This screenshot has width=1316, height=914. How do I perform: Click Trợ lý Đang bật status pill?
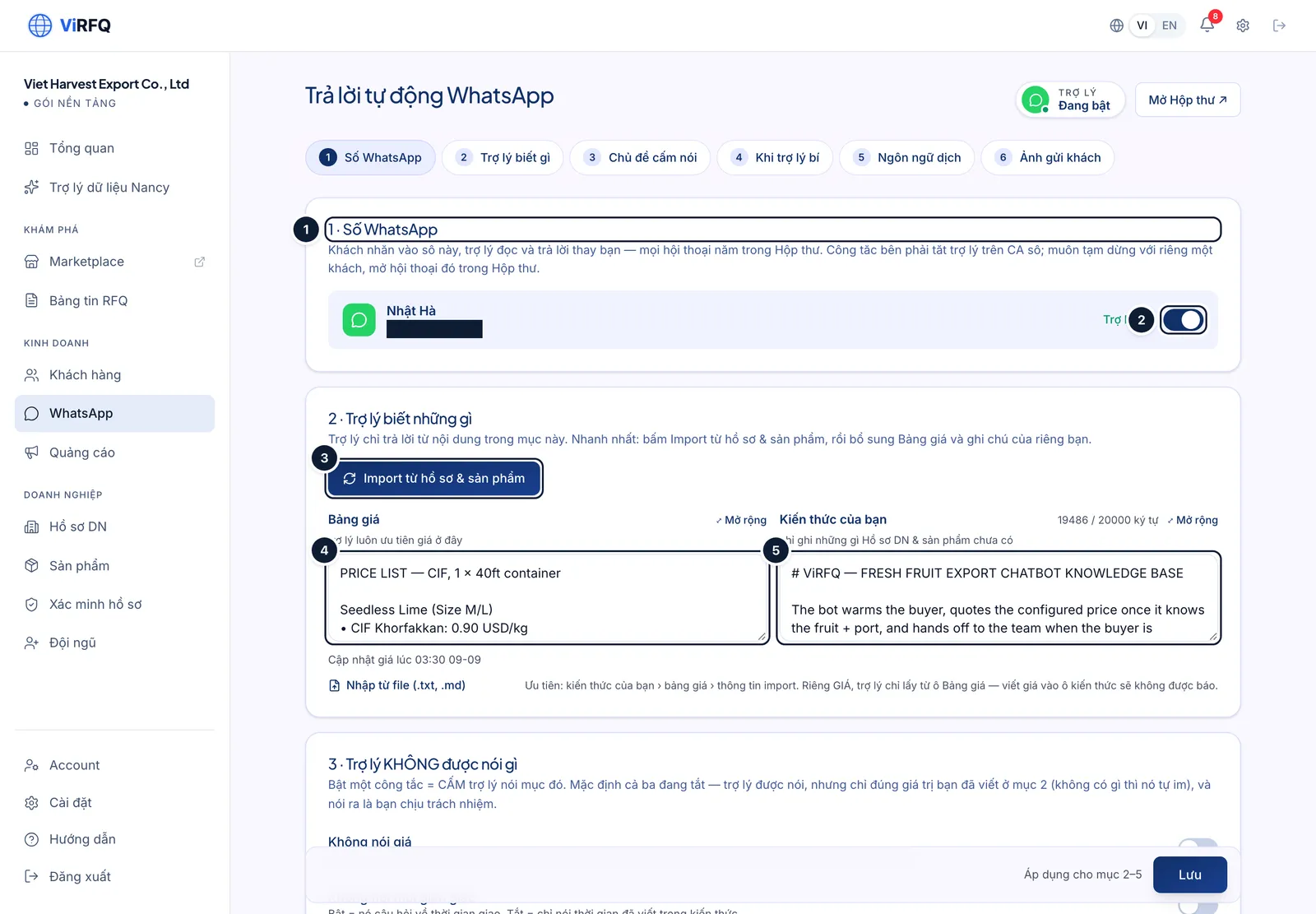[1070, 100]
